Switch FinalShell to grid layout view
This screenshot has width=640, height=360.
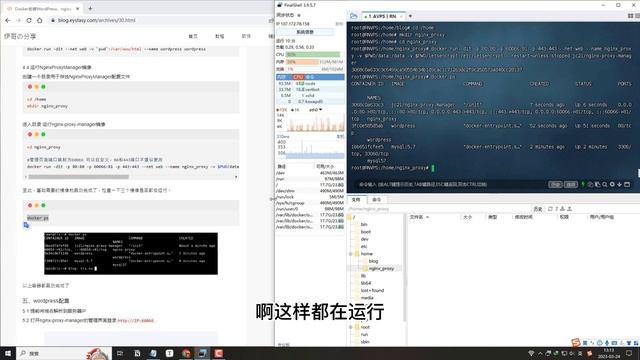point(631,16)
